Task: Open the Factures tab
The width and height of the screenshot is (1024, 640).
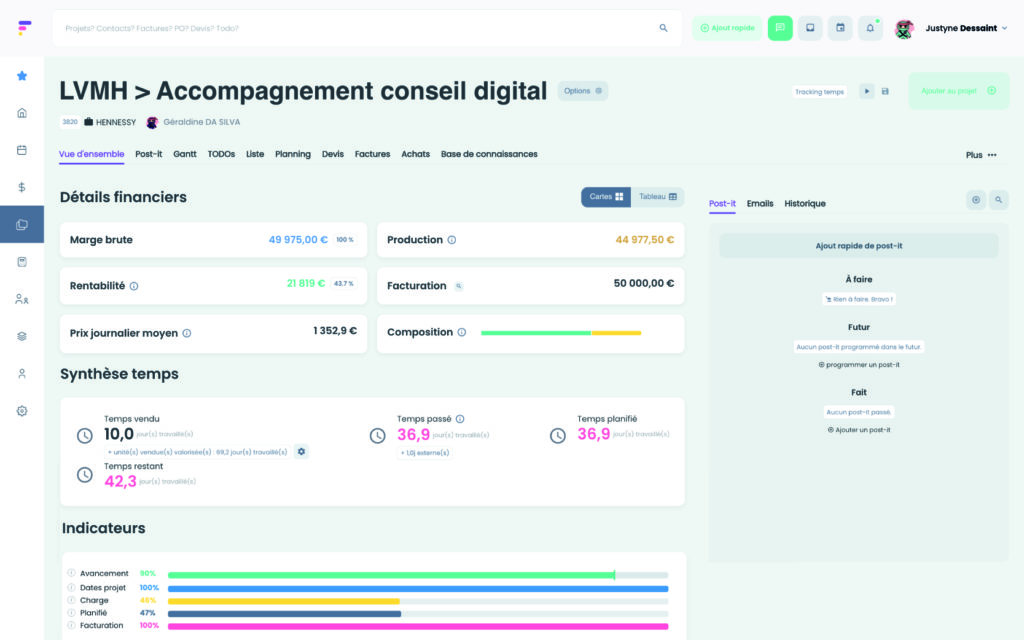Action: tap(372, 154)
